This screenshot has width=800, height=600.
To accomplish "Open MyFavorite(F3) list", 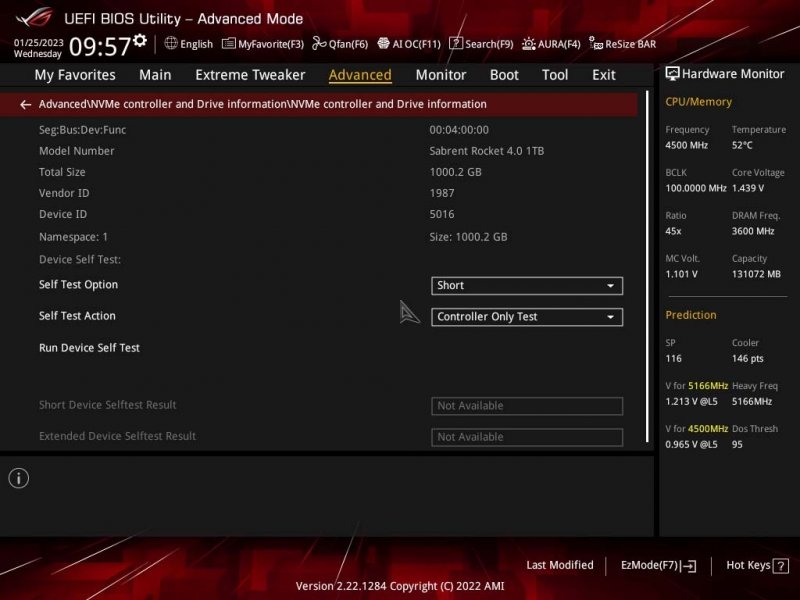I will click(263, 44).
